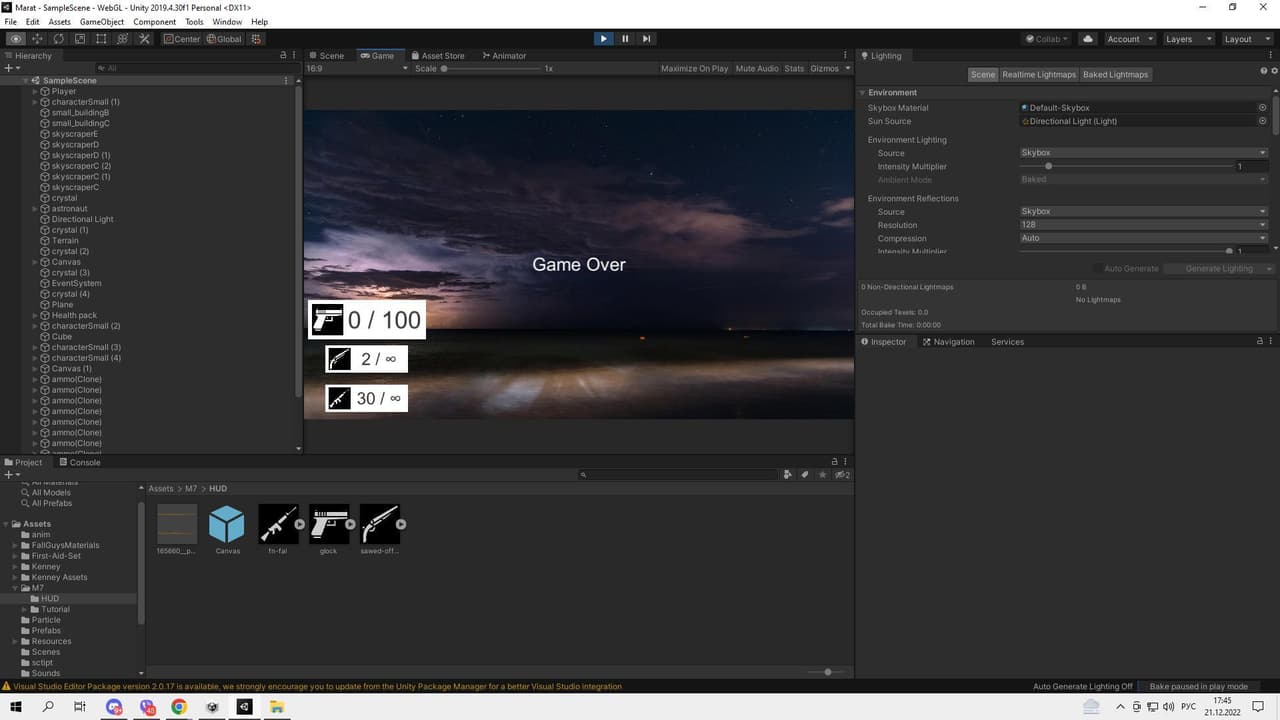The width and height of the screenshot is (1280, 720).
Task: Open Baked Lightmaps section
Action: (1116, 74)
